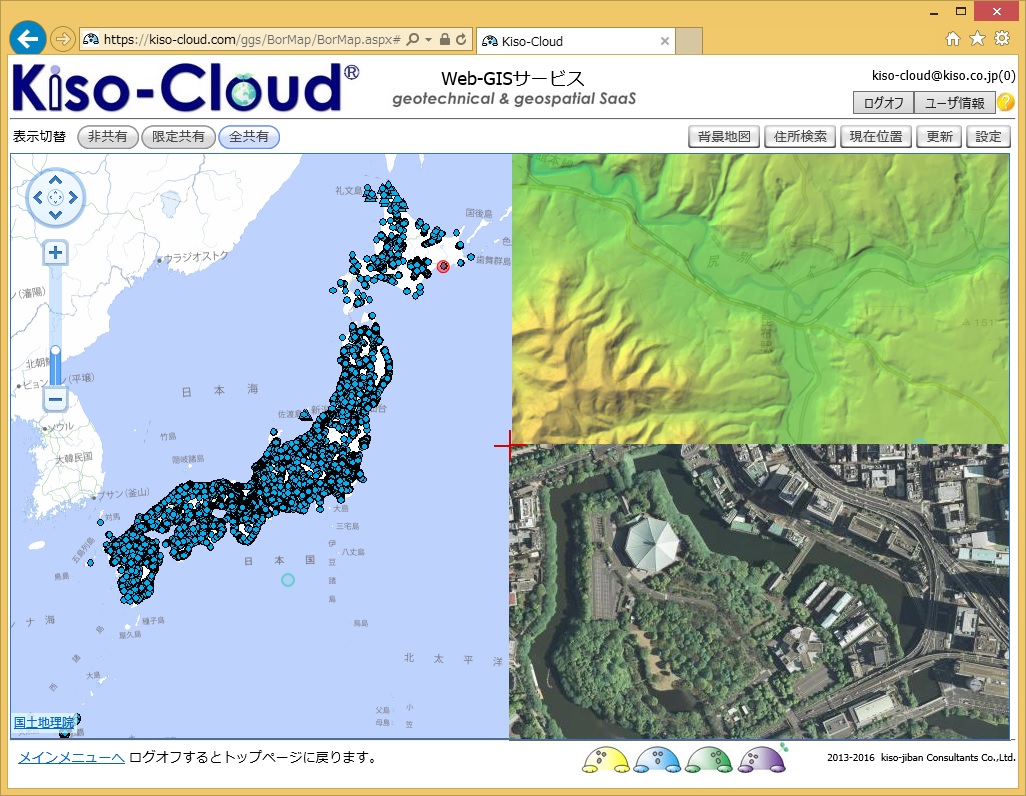Image resolution: width=1026 pixels, height=796 pixels.
Task: Minimize the browser window
Action: (934, 12)
